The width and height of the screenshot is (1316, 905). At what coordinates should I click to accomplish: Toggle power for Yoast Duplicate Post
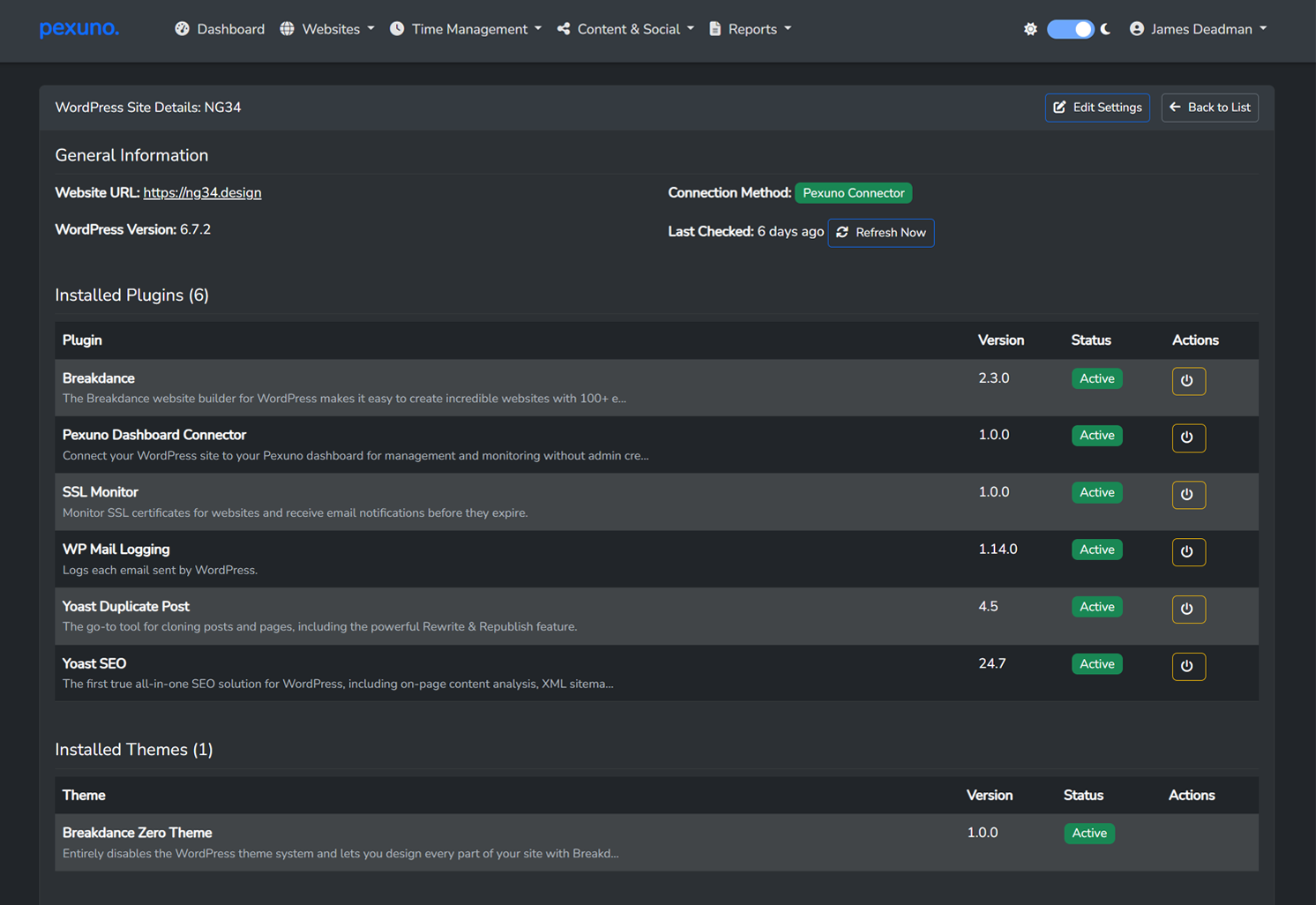point(1188,609)
